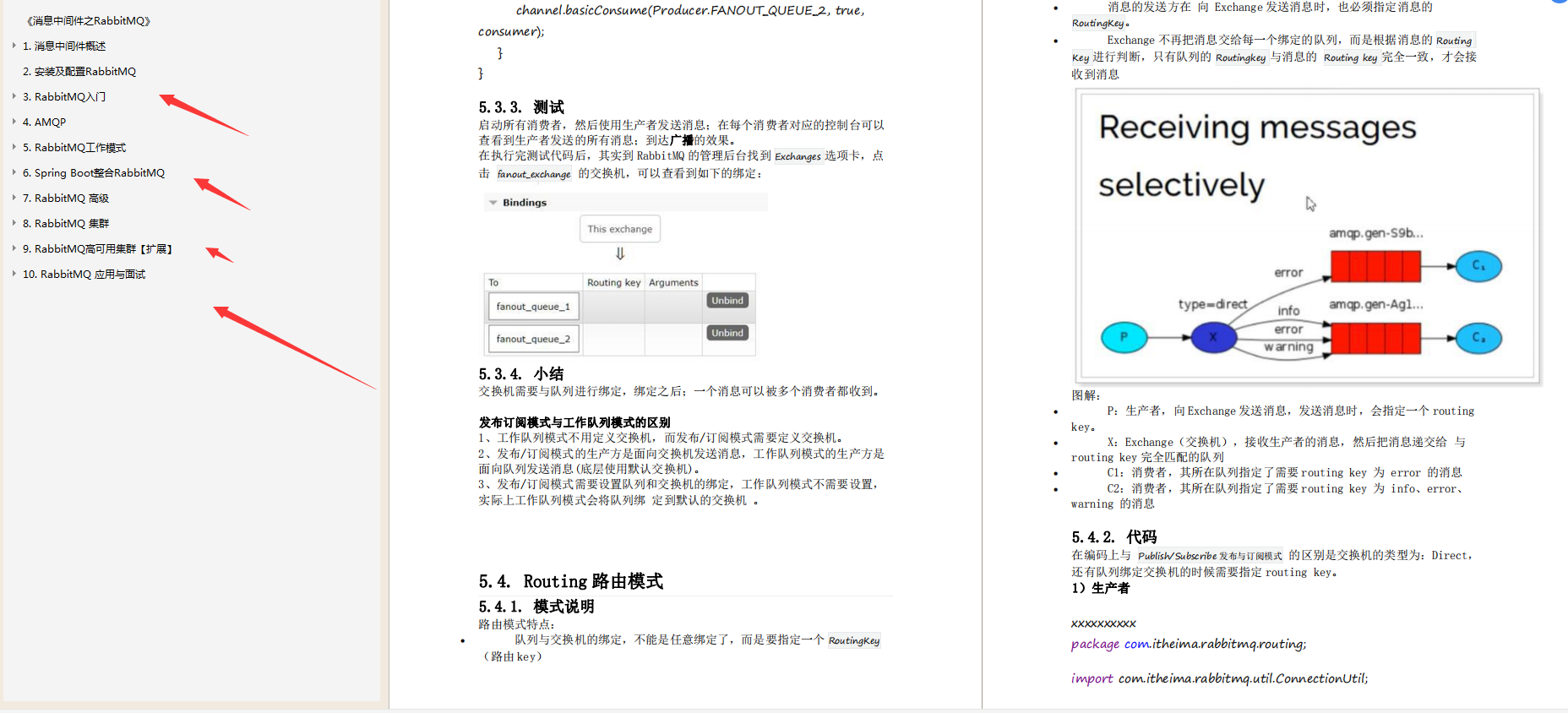This screenshot has width=1568, height=713.
Task: Open the 《消息中间件之RabbitMQ》 root bookmark
Action: [89, 20]
